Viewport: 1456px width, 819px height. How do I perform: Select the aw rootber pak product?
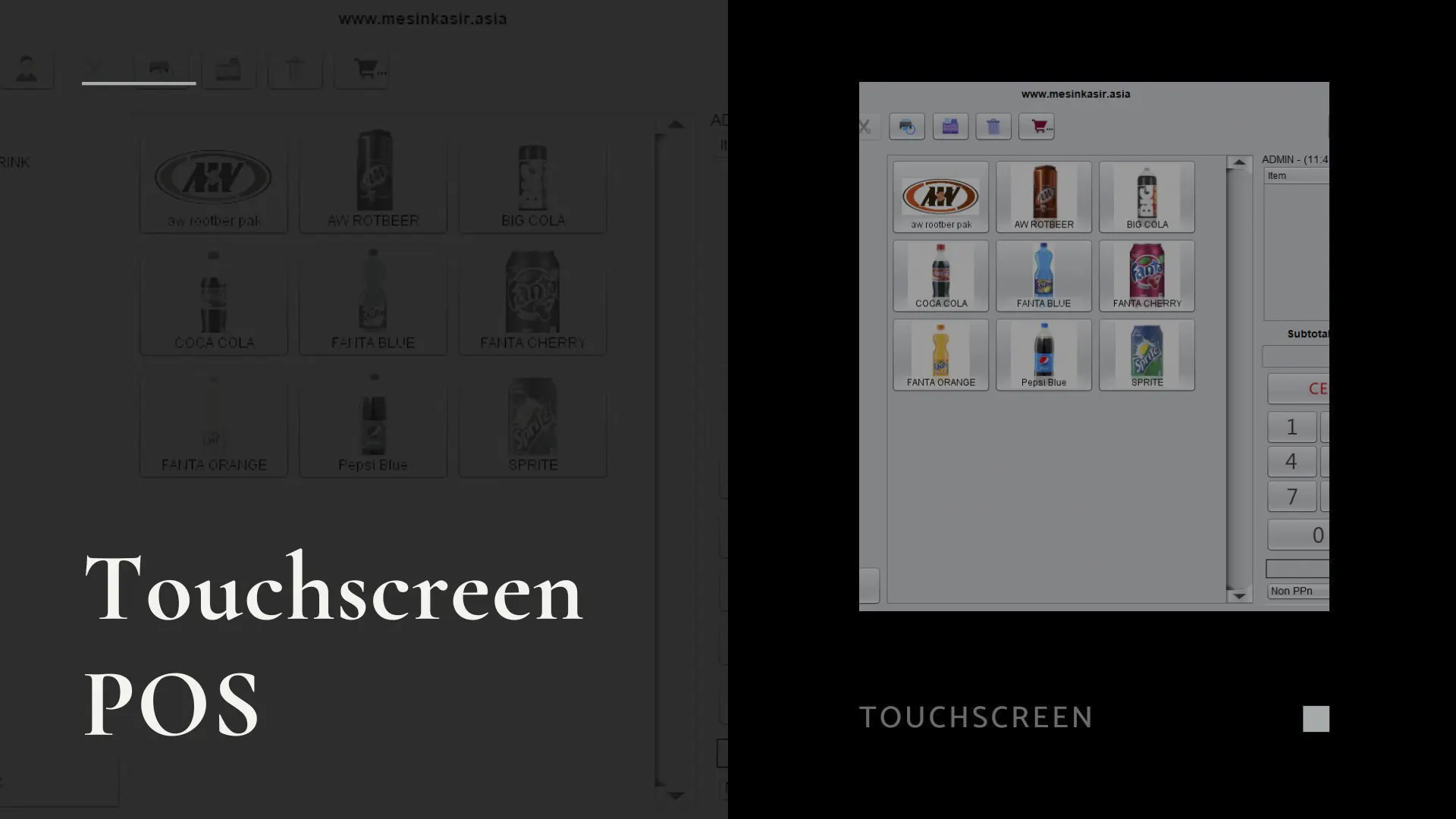940,197
